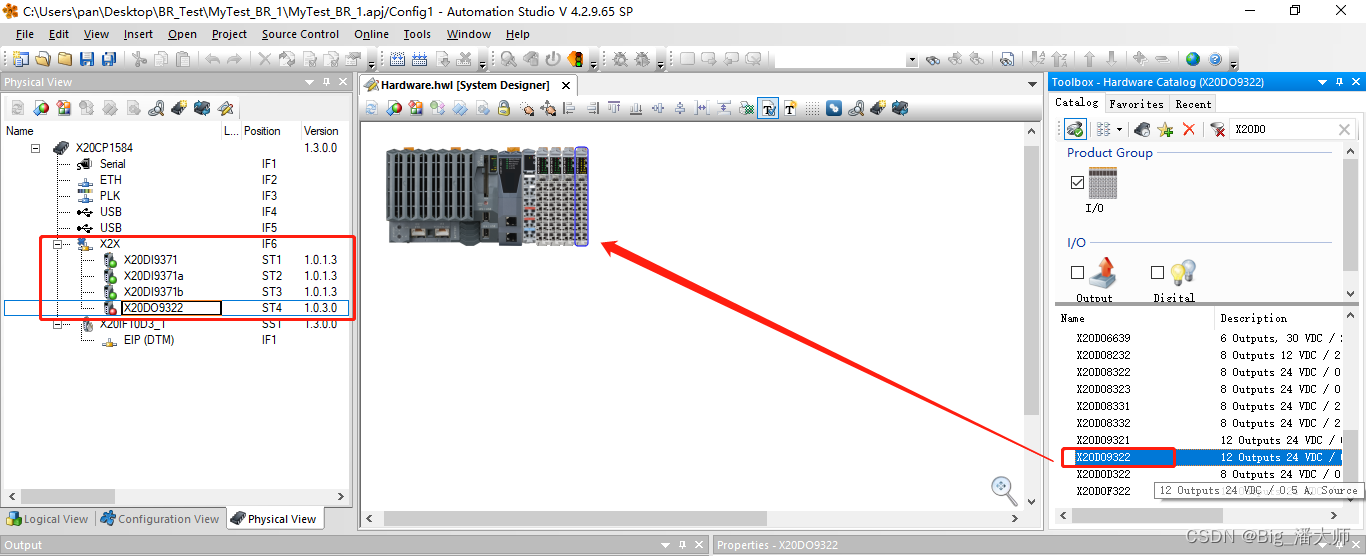This screenshot has height=556, width=1366.
Task: Select X20DO6639 in the catalog list
Action: 1103,338
